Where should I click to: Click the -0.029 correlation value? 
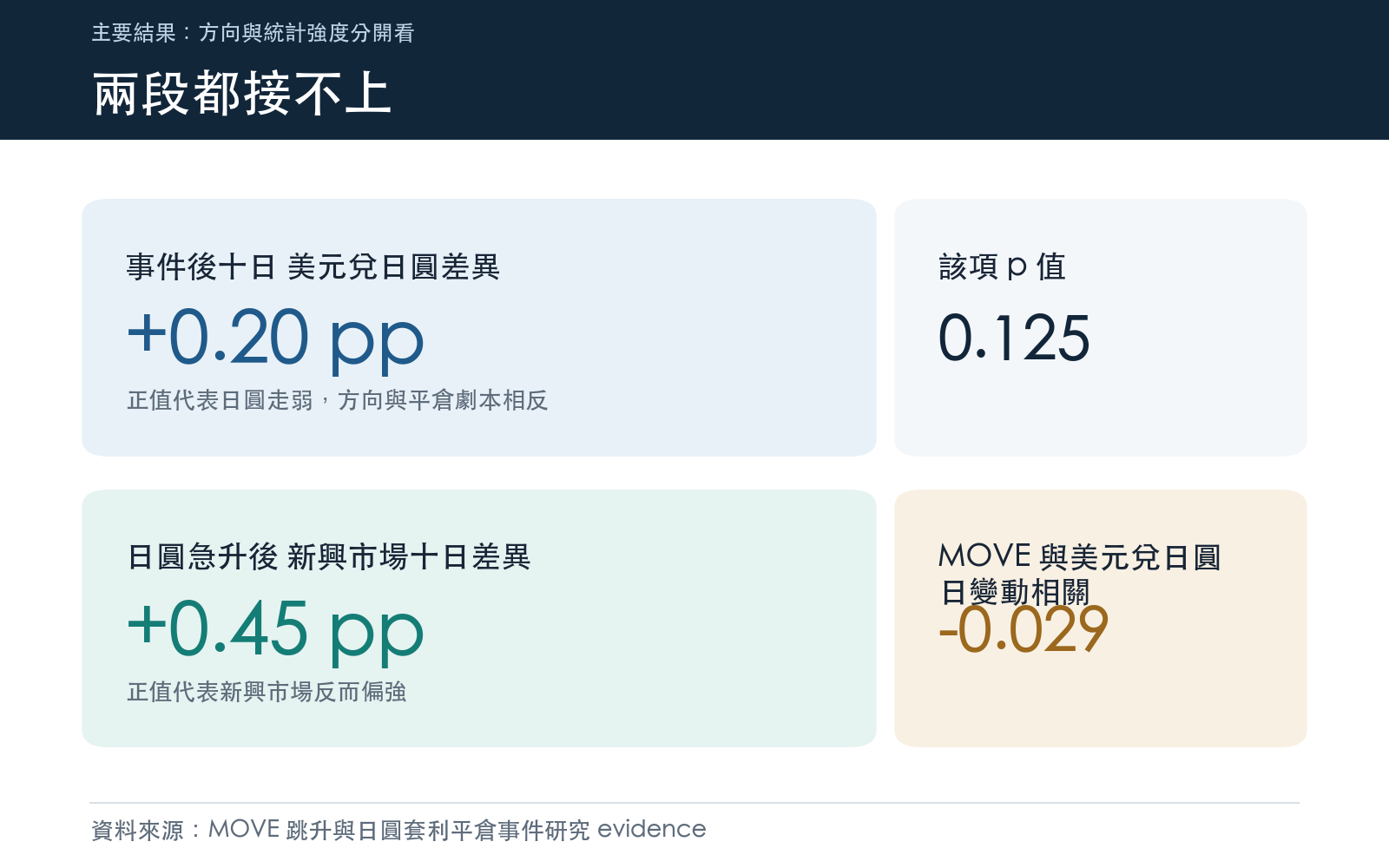tap(1024, 629)
